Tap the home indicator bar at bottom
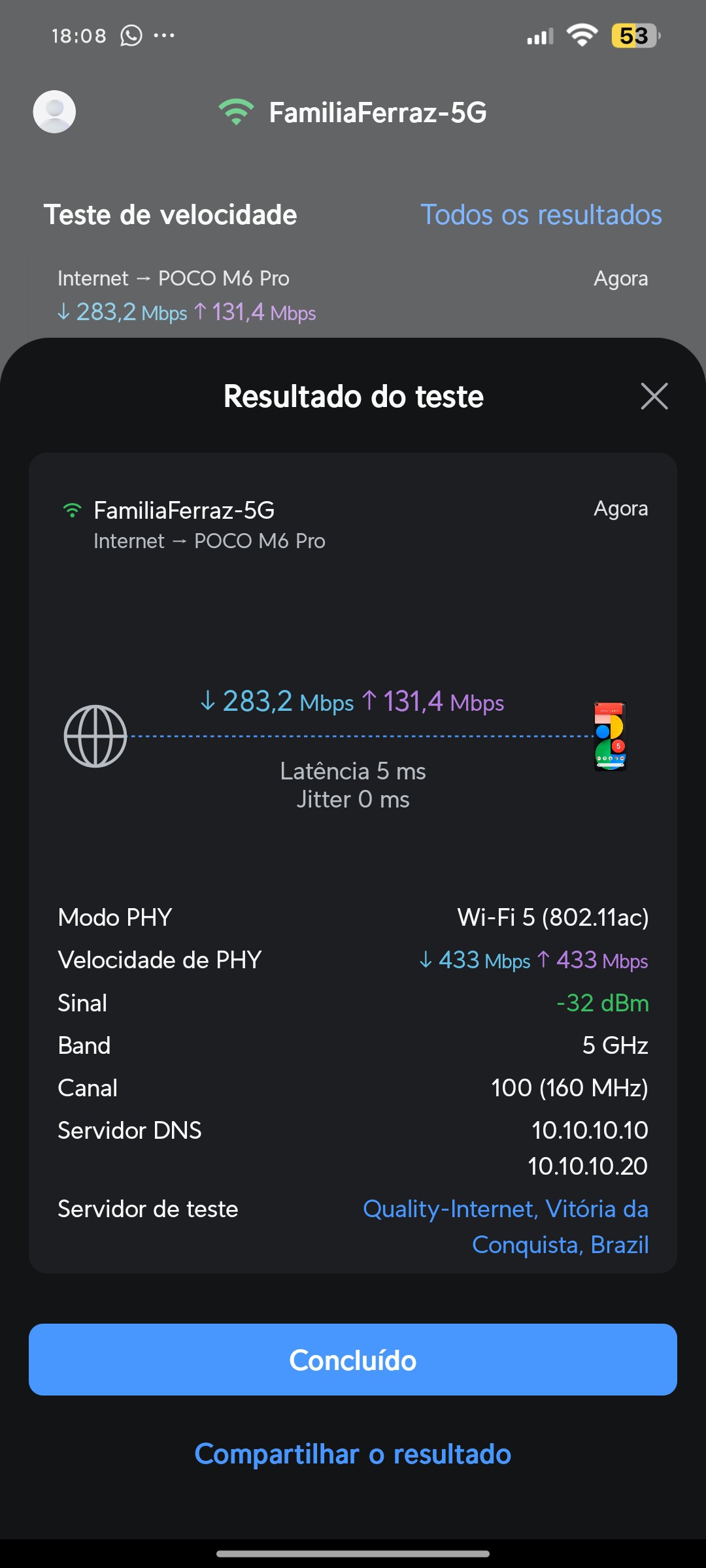This screenshot has width=706, height=1568. coord(353,1554)
